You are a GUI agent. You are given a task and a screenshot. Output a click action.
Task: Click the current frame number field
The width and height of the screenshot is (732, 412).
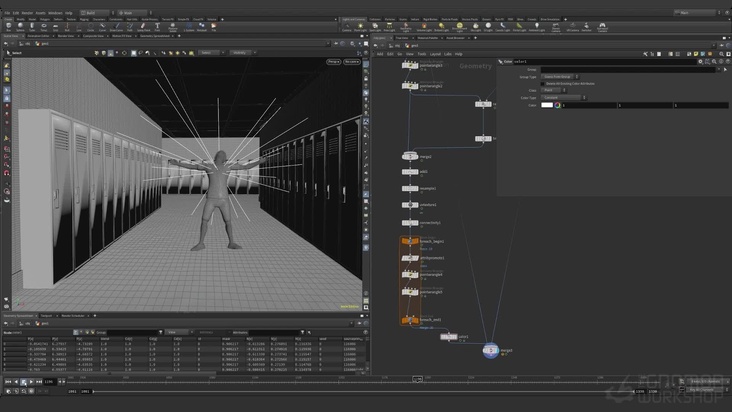click(49, 382)
